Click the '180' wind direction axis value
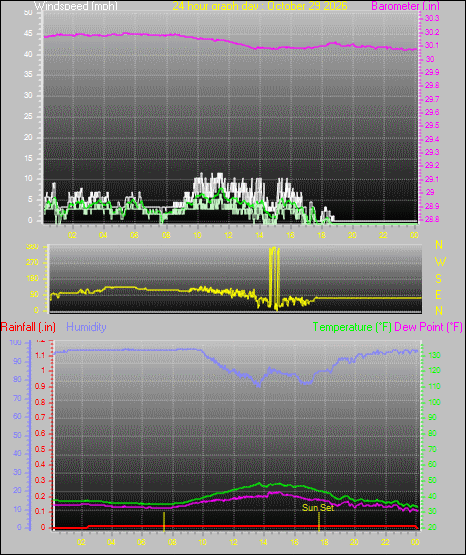 pos(32,279)
